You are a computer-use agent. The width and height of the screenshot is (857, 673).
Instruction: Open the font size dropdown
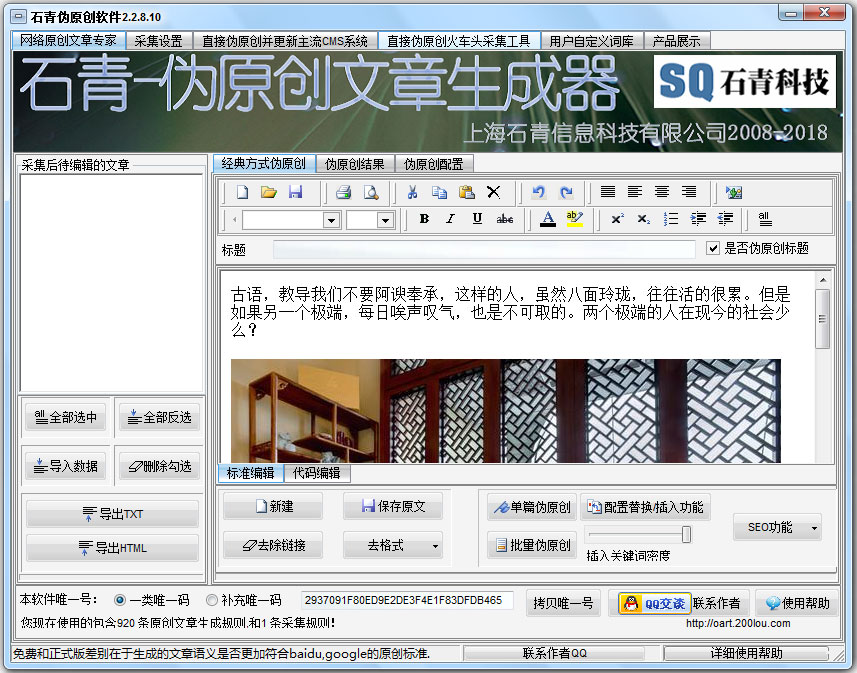[x=385, y=220]
